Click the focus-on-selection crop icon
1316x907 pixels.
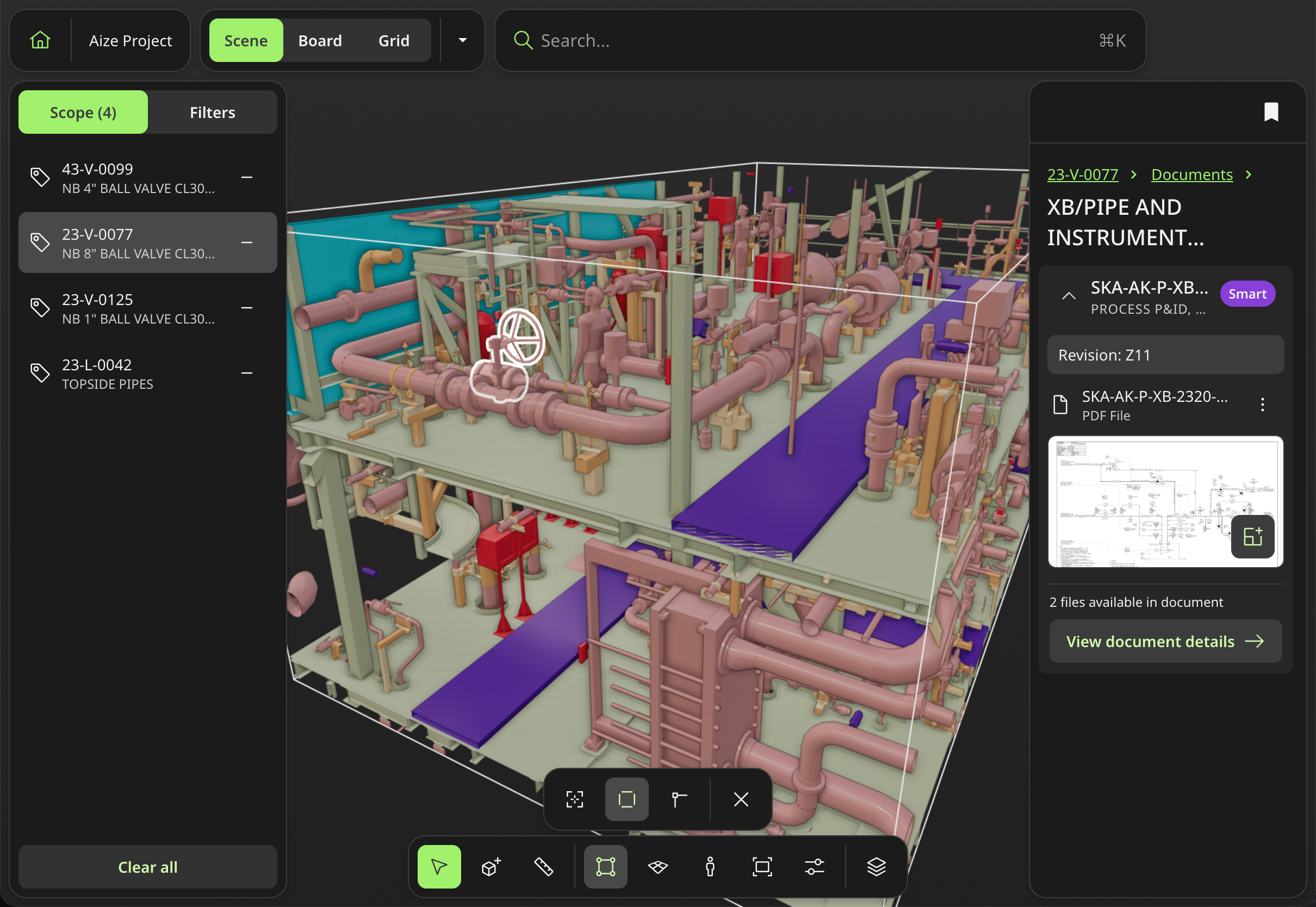[574, 799]
